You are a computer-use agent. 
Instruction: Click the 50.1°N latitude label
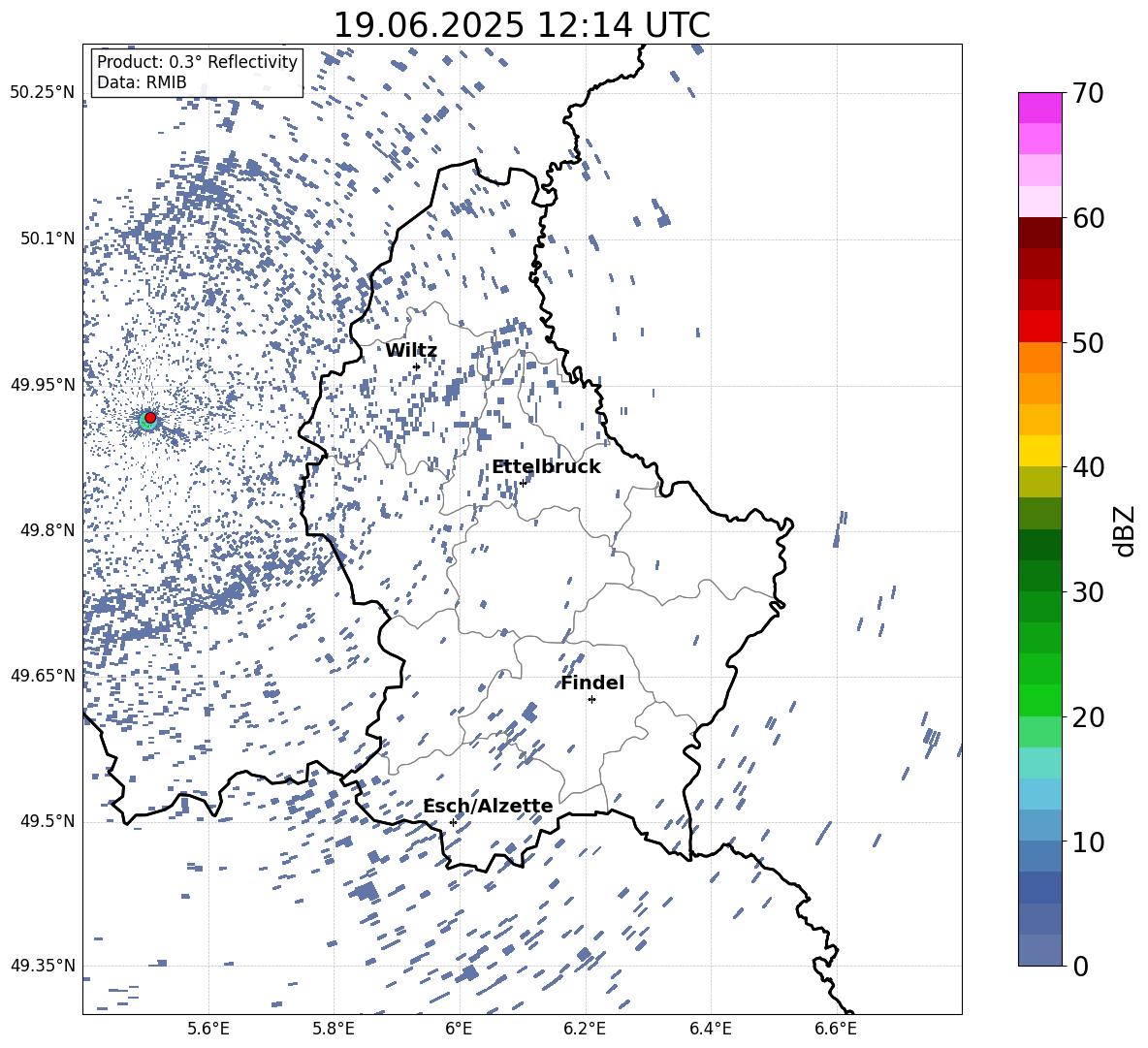(x=48, y=238)
